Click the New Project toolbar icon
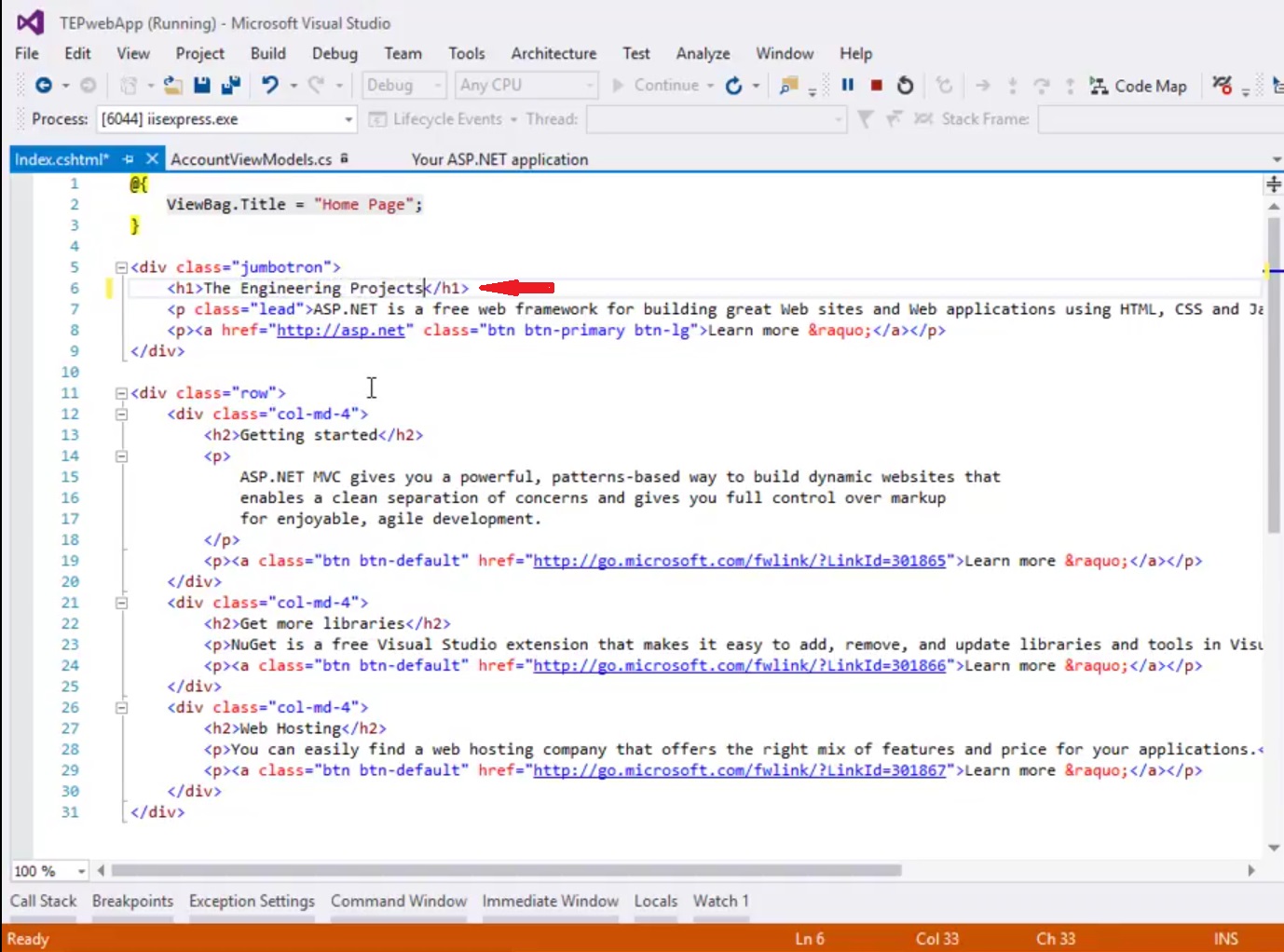The width and height of the screenshot is (1284, 952). click(x=129, y=86)
